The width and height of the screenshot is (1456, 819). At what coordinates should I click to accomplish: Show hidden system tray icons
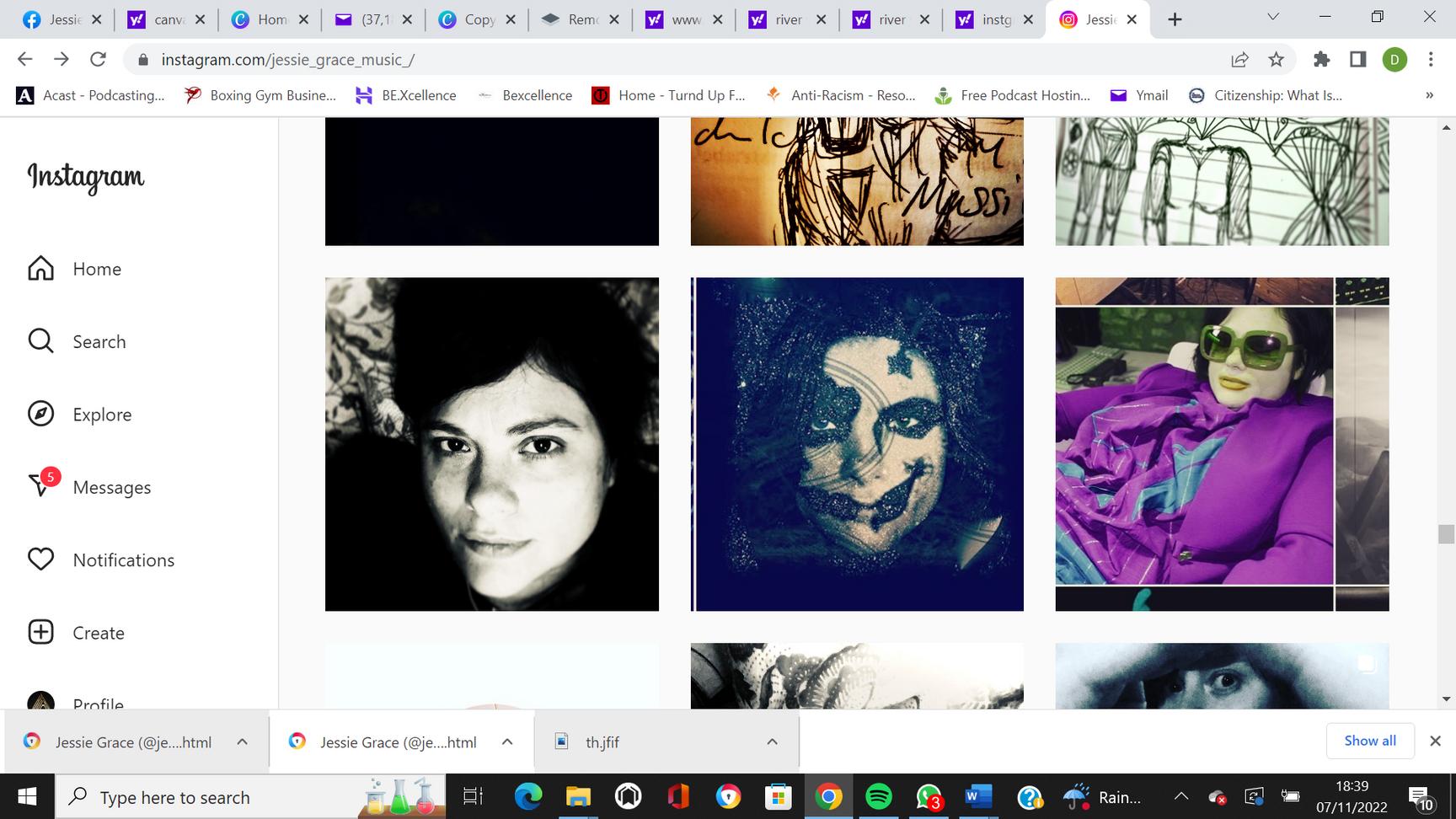click(1181, 796)
